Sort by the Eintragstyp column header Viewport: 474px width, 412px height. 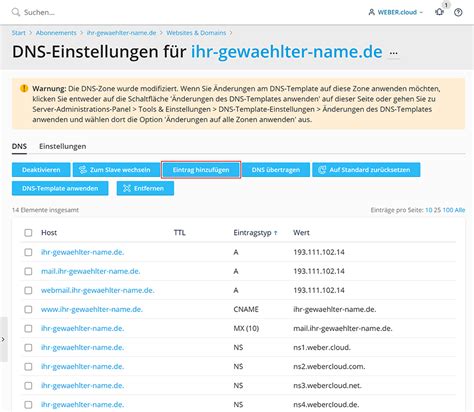click(255, 233)
